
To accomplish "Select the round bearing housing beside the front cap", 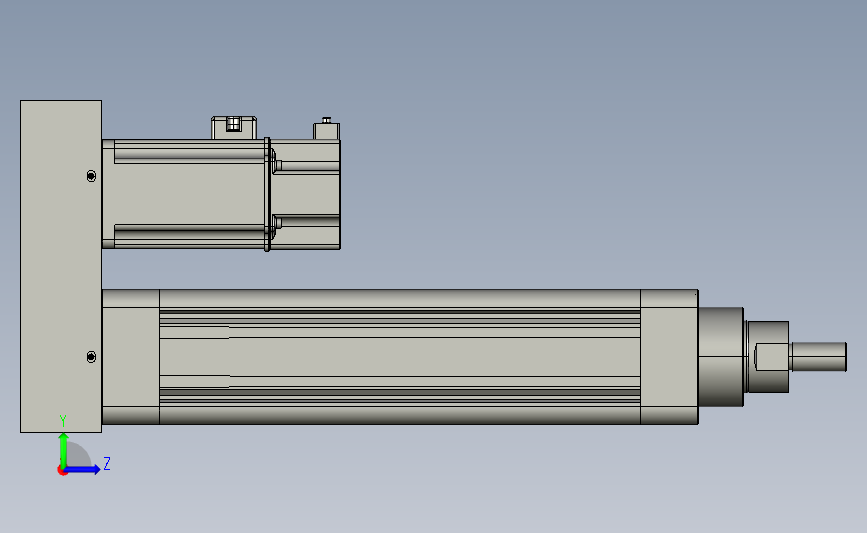I will 721,357.
